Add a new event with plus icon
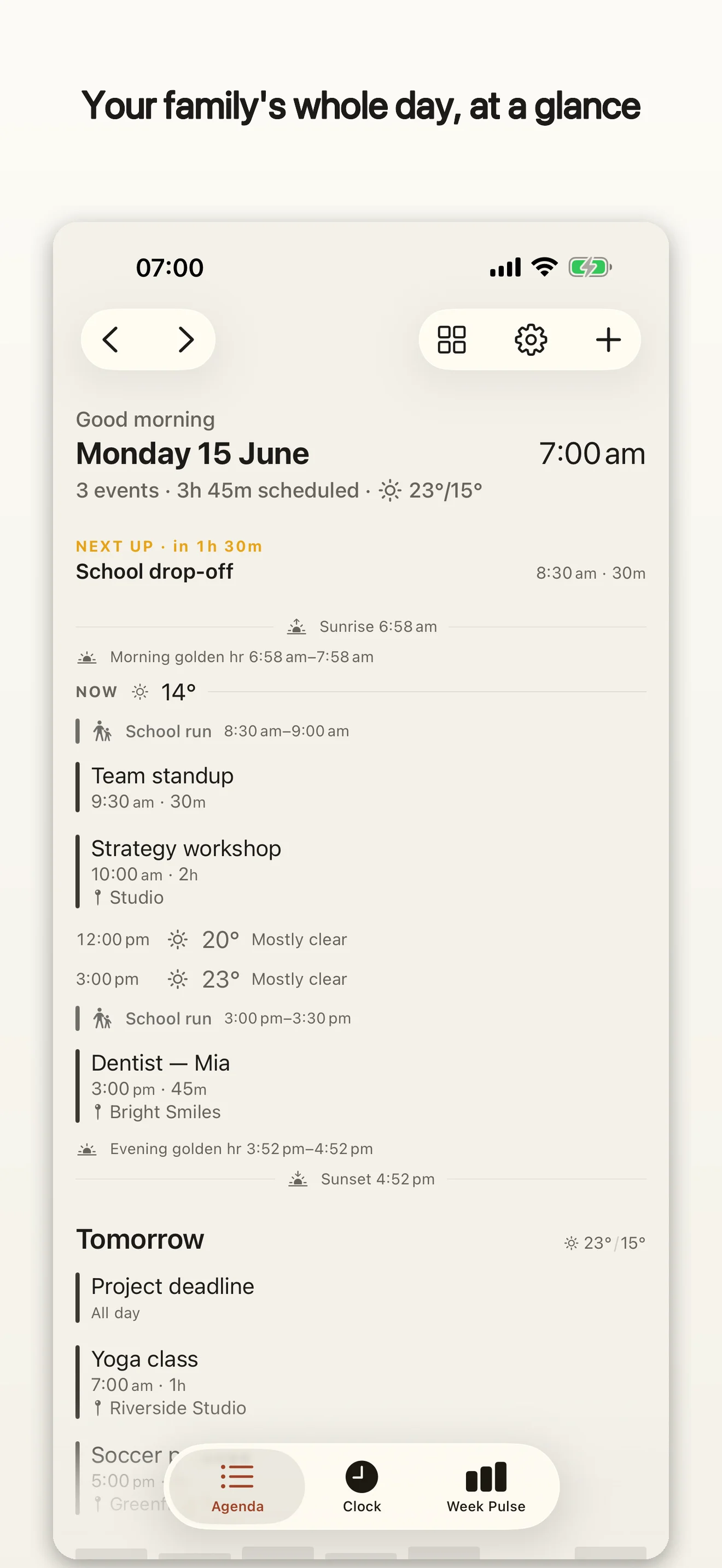Image resolution: width=722 pixels, height=1568 pixels. [x=608, y=340]
